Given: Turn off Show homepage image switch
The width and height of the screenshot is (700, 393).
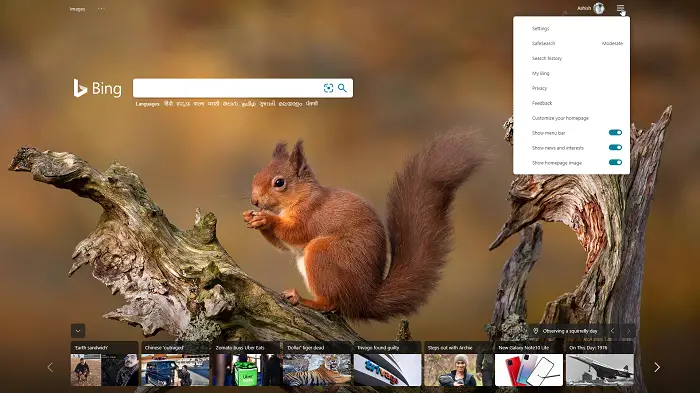Looking at the screenshot, I should (615, 163).
